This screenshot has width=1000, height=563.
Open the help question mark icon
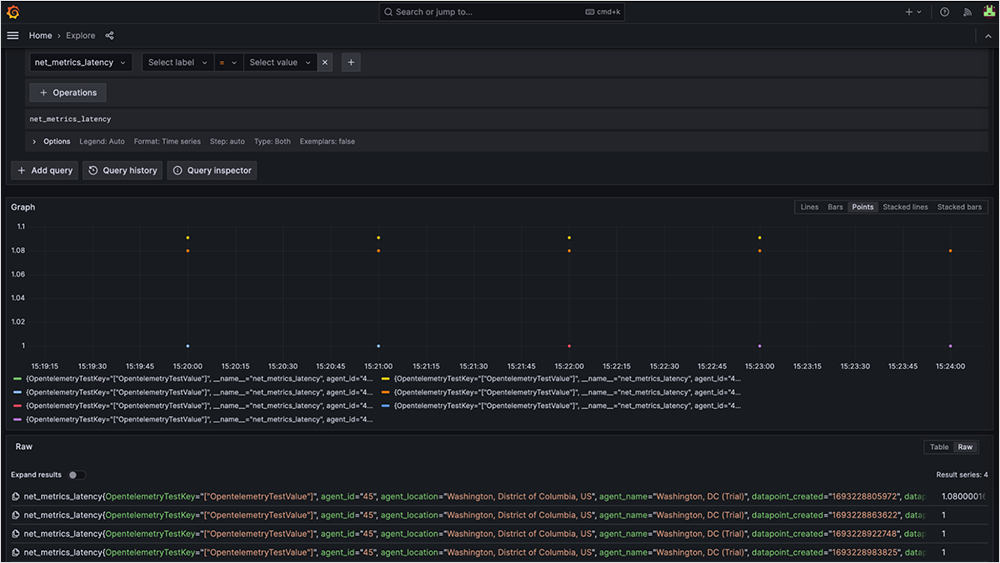click(945, 12)
